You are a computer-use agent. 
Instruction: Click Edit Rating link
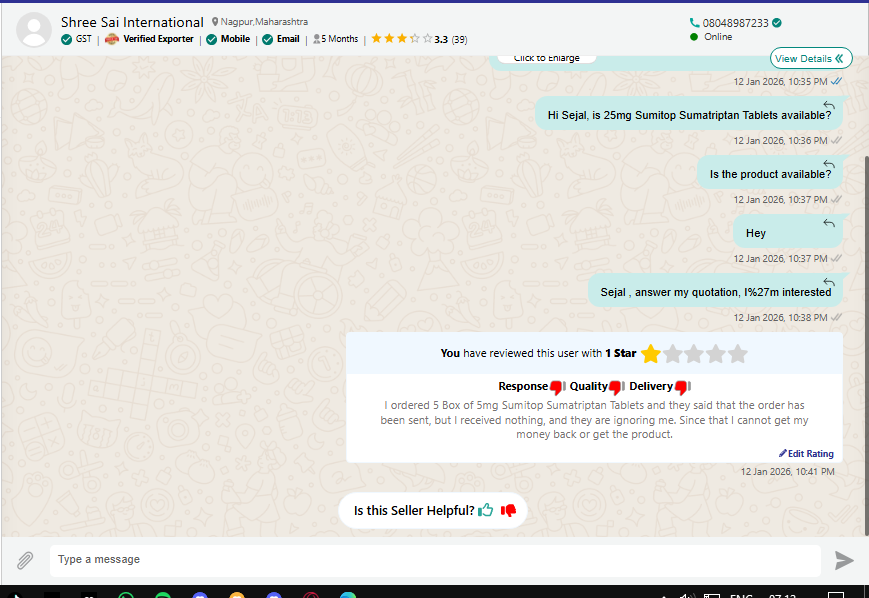tap(806, 454)
